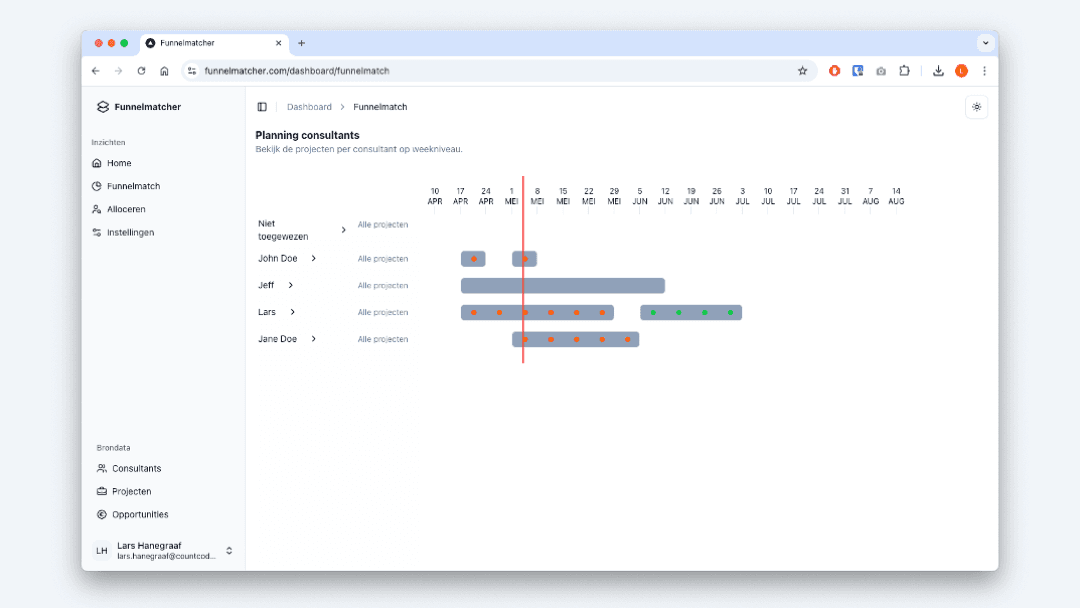Open Instellingen settings icon

(97, 232)
